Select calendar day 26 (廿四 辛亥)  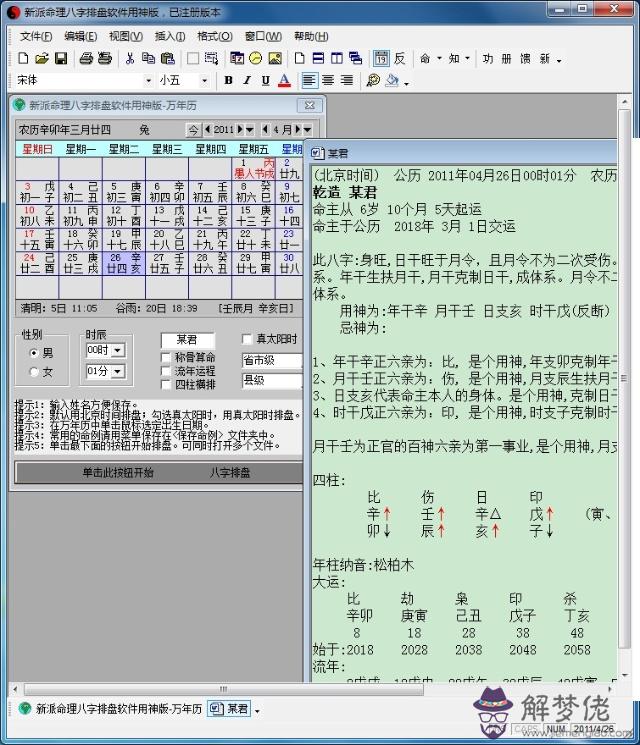124,263
